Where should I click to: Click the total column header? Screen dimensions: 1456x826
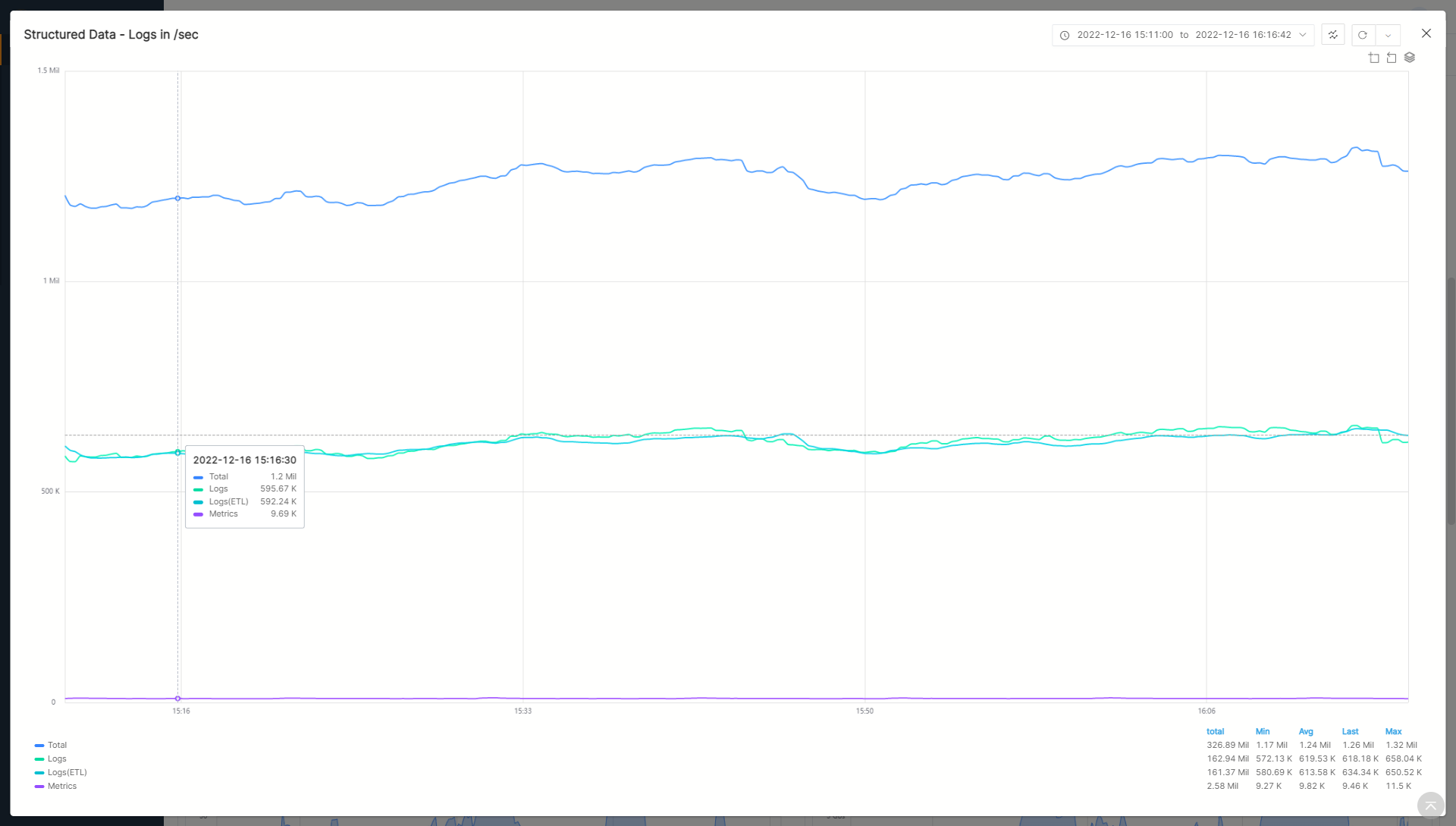[1215, 731]
